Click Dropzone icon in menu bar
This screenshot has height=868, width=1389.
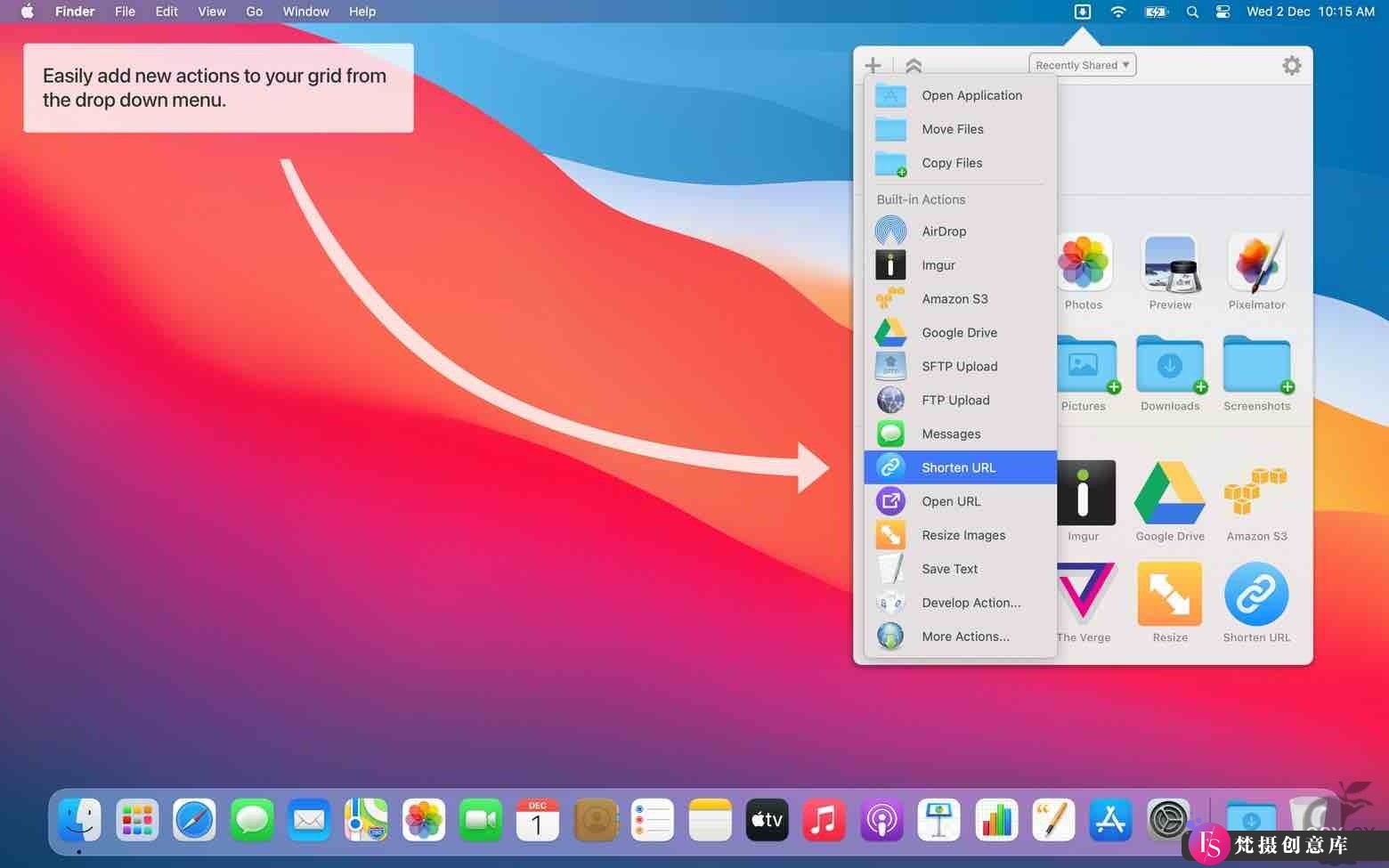tap(1083, 12)
